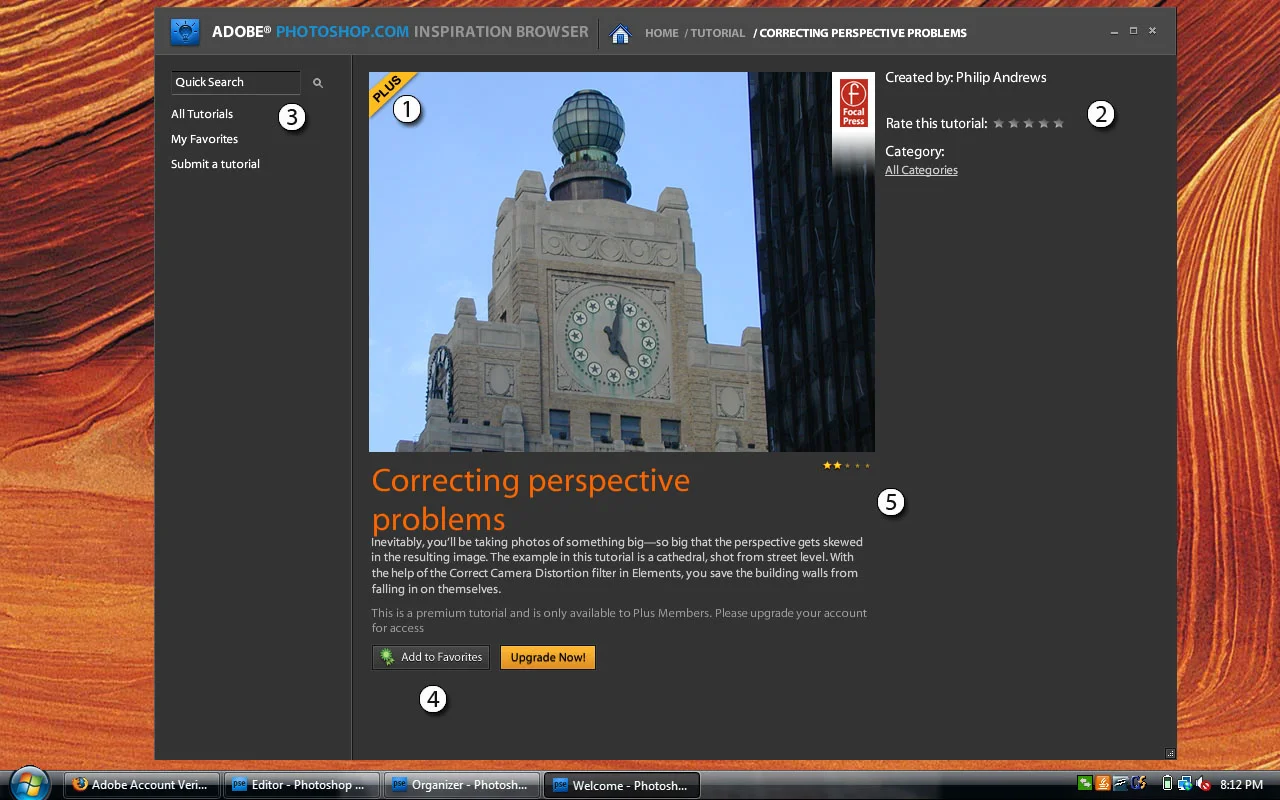1280x800 pixels.
Task: Rate the tutorial four stars
Action: (1043, 124)
